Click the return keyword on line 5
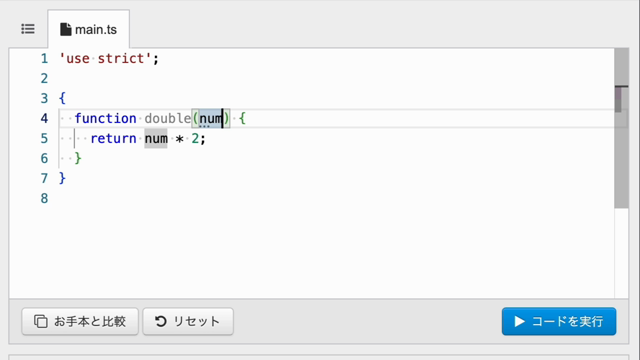640x360 pixels. tap(113, 138)
